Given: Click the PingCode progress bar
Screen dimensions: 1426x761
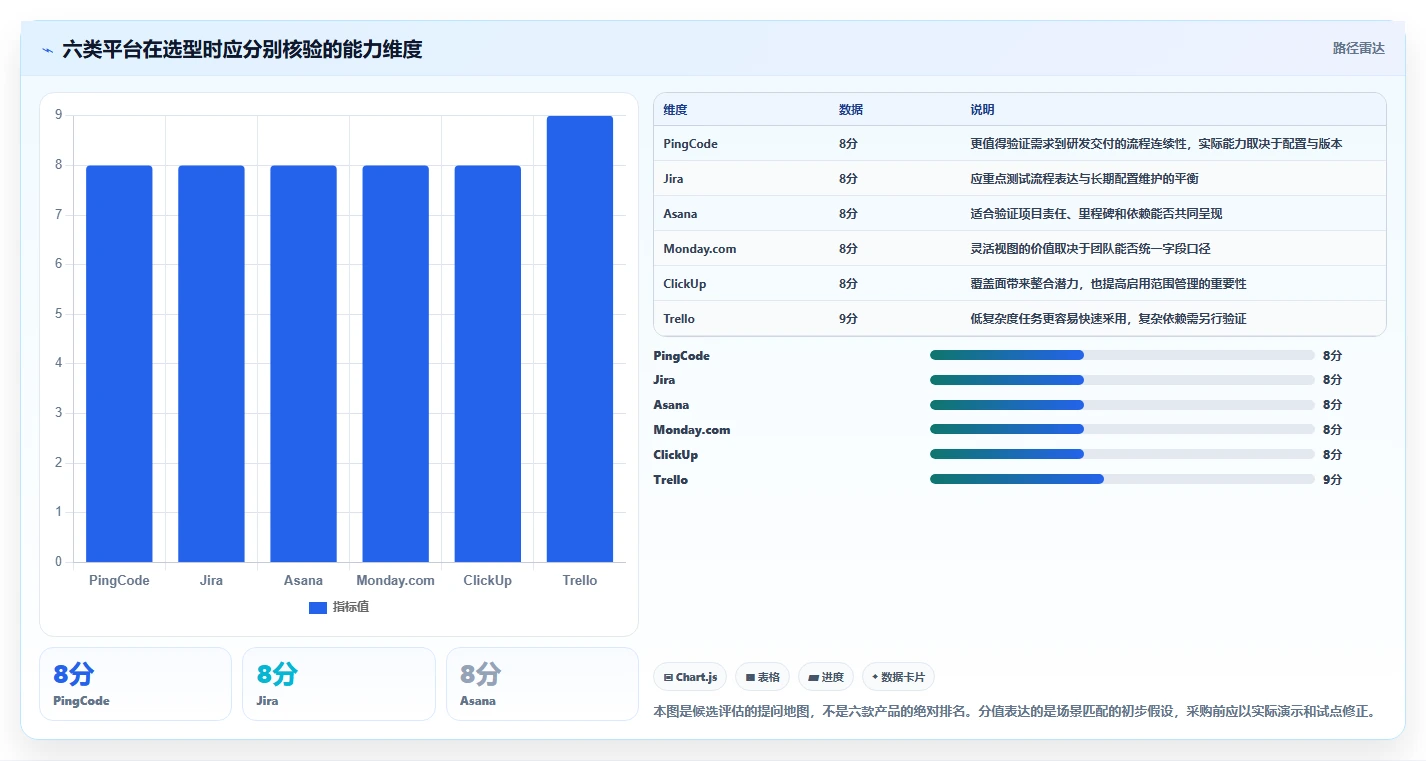Looking at the screenshot, I should pyautogui.click(x=1122, y=355).
